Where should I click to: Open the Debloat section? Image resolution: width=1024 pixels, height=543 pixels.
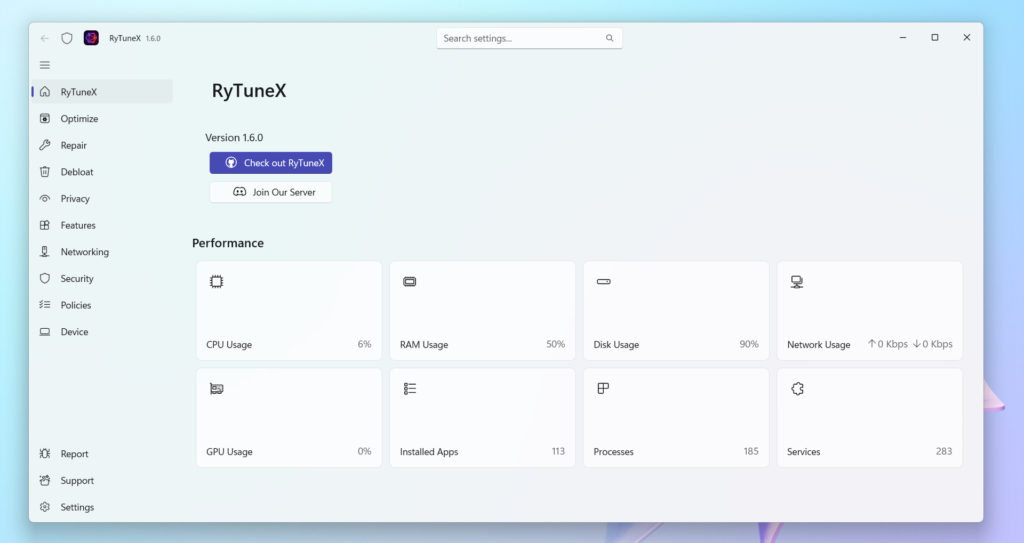pos(76,172)
